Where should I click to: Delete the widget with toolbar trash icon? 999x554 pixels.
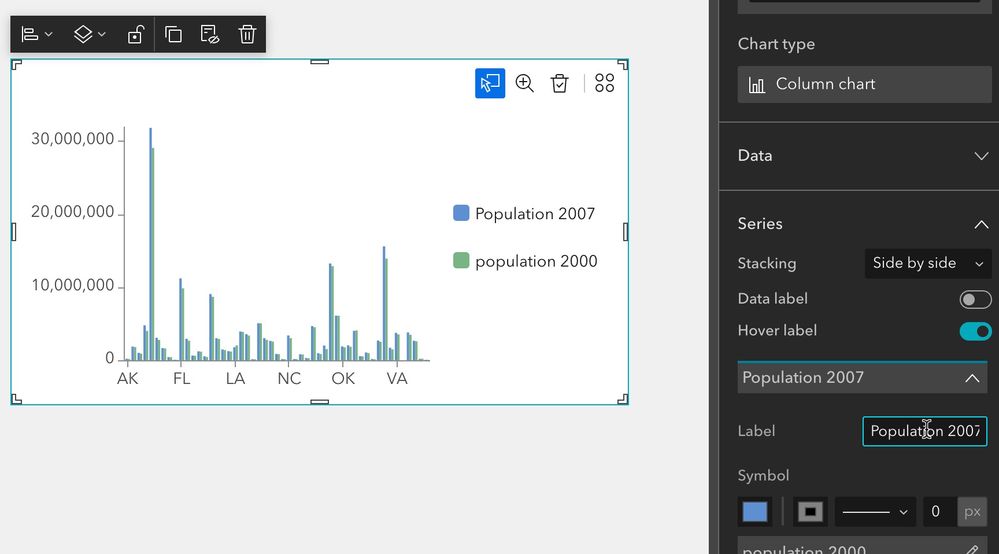pos(247,34)
